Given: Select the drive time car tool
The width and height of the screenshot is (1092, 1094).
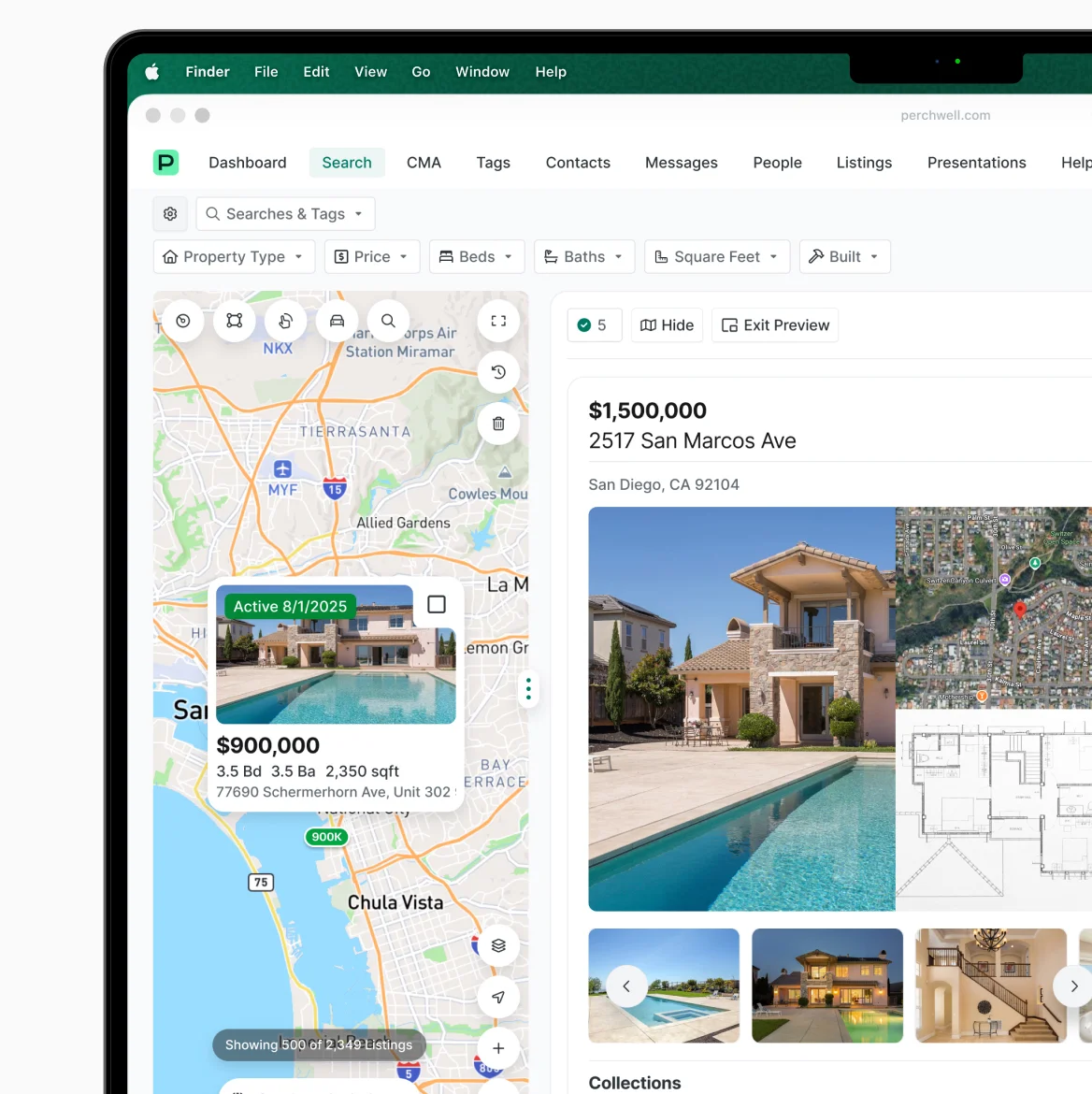Looking at the screenshot, I should click(x=337, y=321).
